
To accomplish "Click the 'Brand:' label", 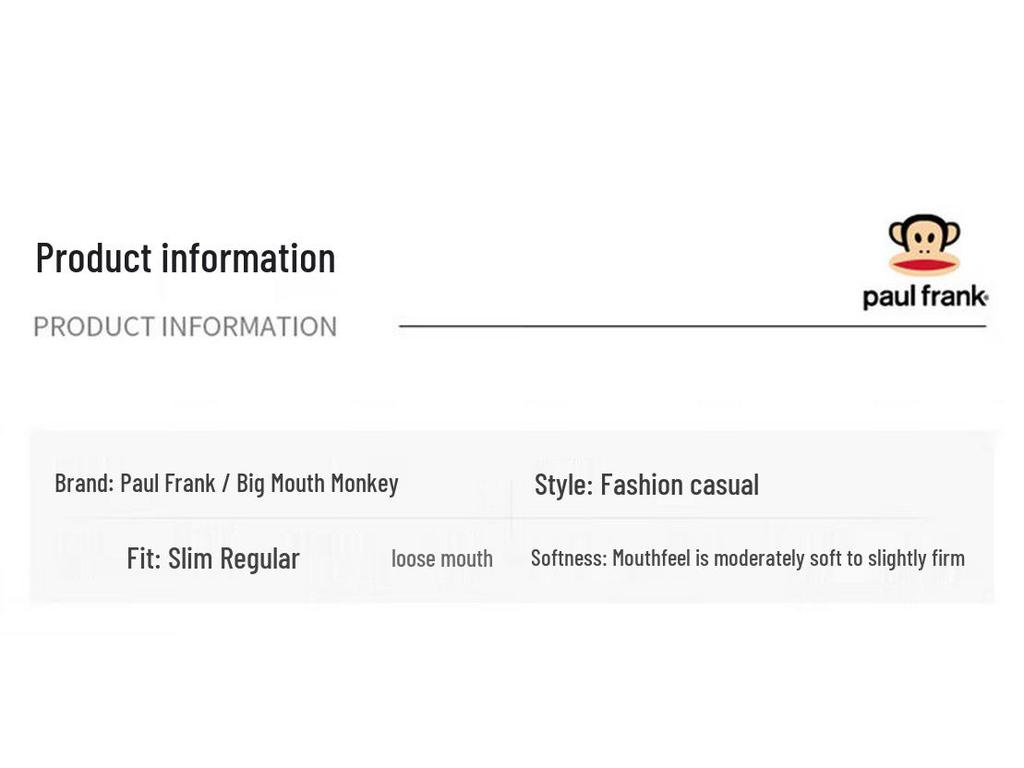I will pyautogui.click(x=84, y=483).
